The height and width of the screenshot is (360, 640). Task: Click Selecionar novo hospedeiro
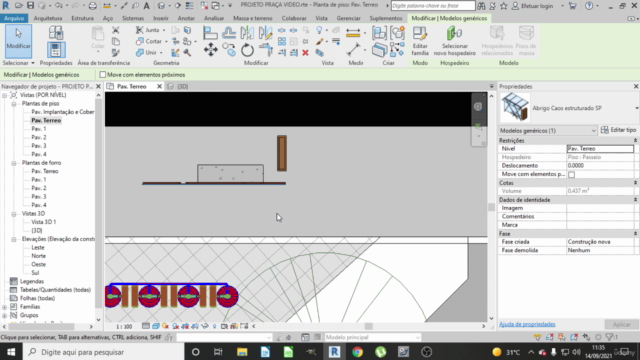[454, 41]
